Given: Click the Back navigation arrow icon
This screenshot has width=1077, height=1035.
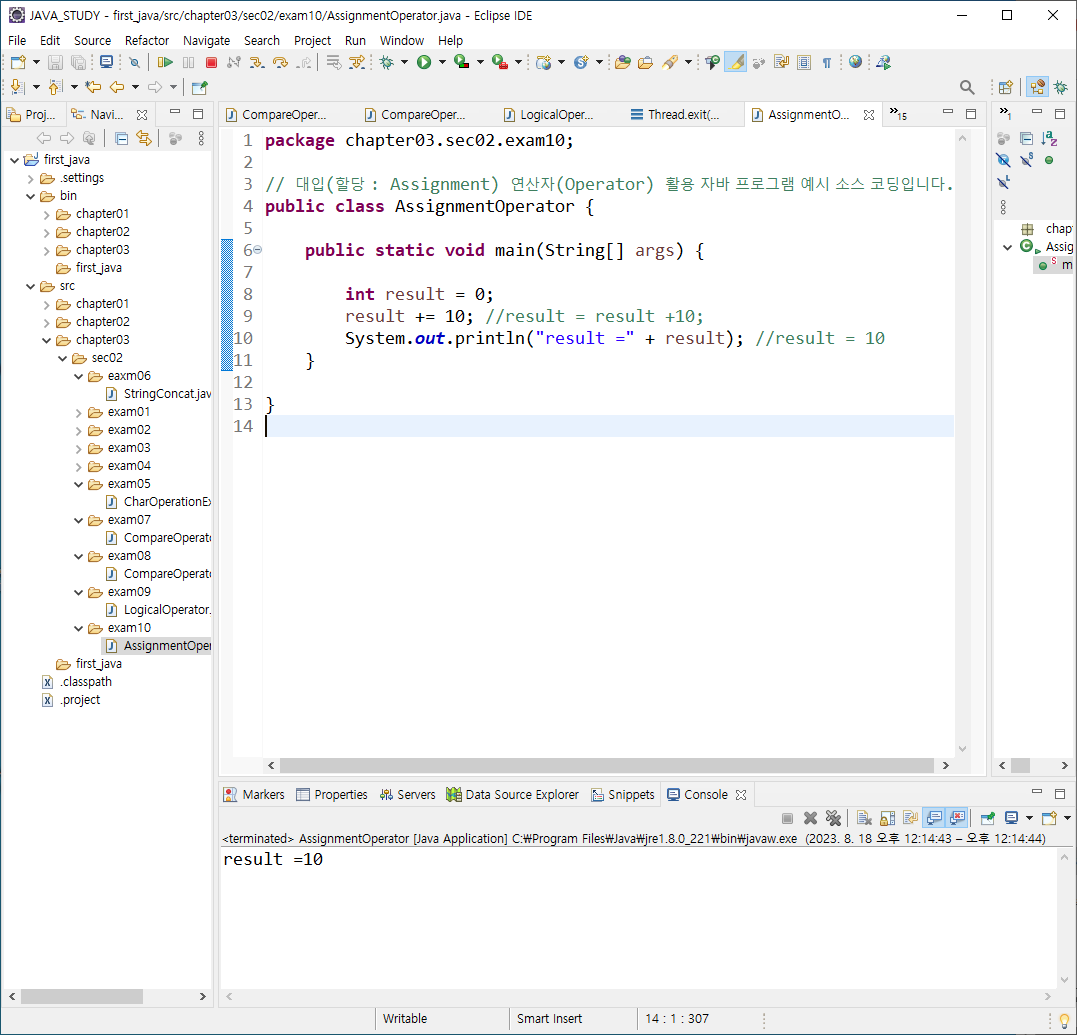Looking at the screenshot, I should click(117, 87).
